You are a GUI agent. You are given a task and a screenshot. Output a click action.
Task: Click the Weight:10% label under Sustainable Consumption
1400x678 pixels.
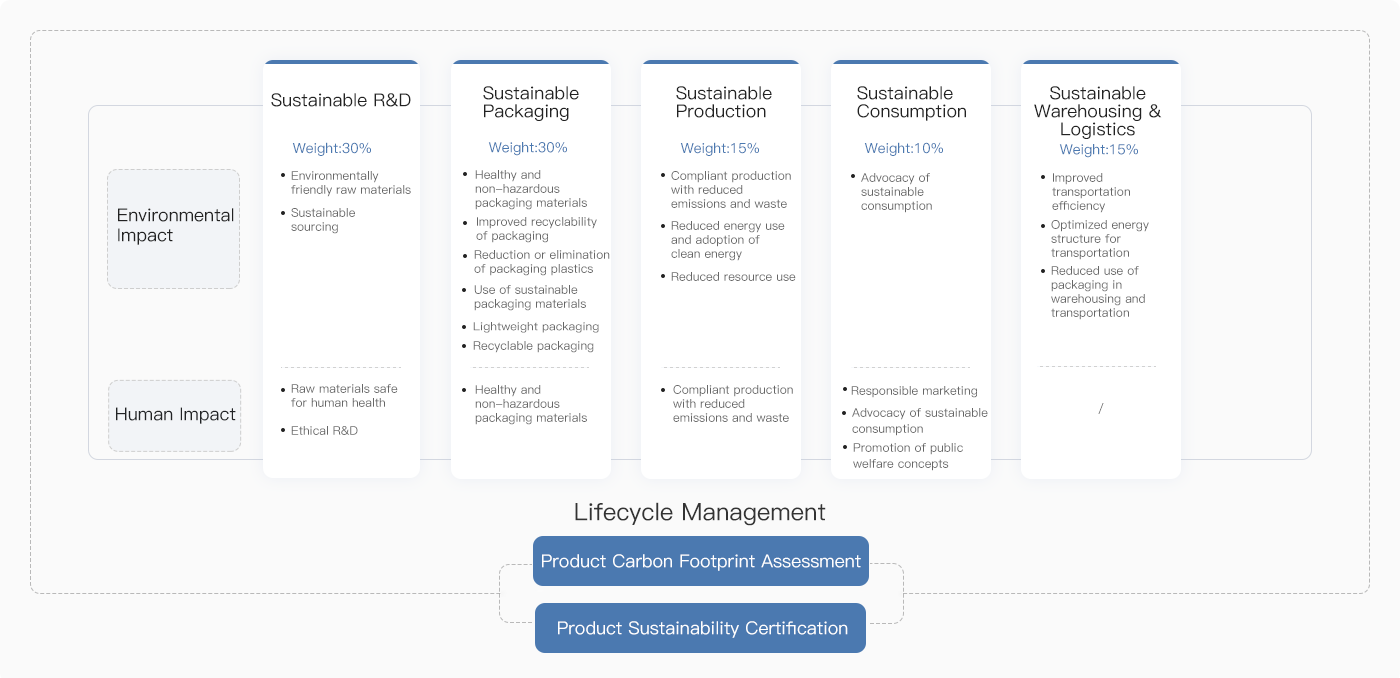pyautogui.click(x=904, y=148)
